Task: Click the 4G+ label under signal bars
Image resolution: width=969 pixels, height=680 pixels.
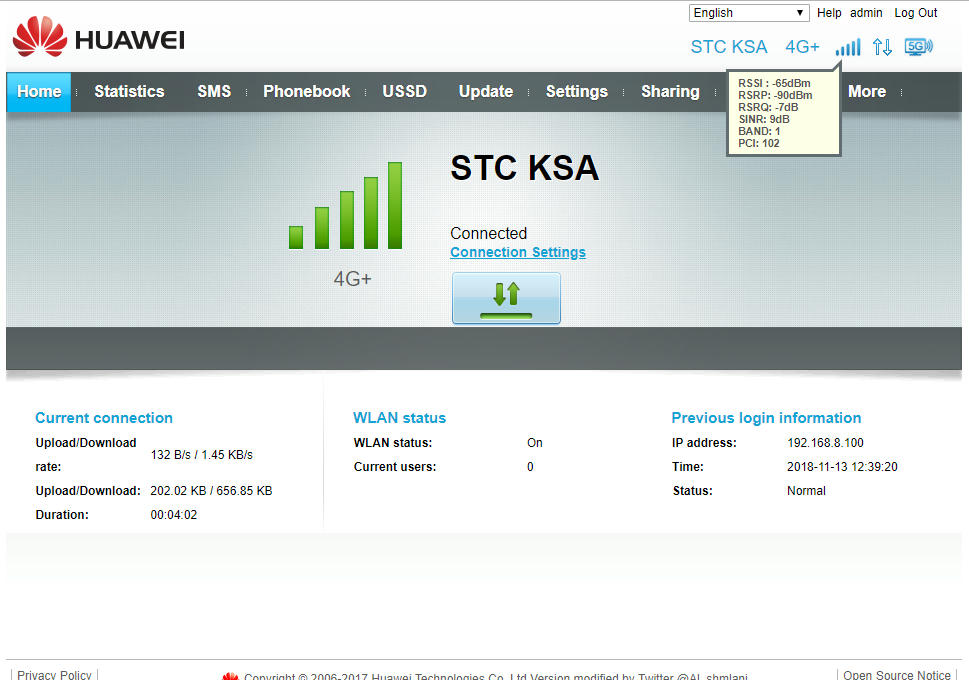Action: pyautogui.click(x=352, y=279)
